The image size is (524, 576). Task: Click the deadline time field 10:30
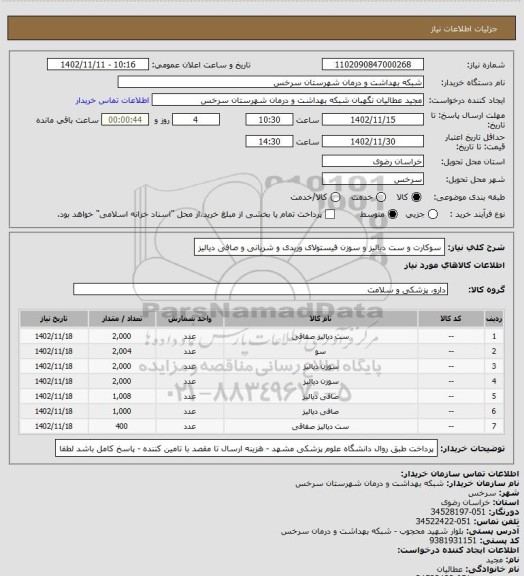269,120
